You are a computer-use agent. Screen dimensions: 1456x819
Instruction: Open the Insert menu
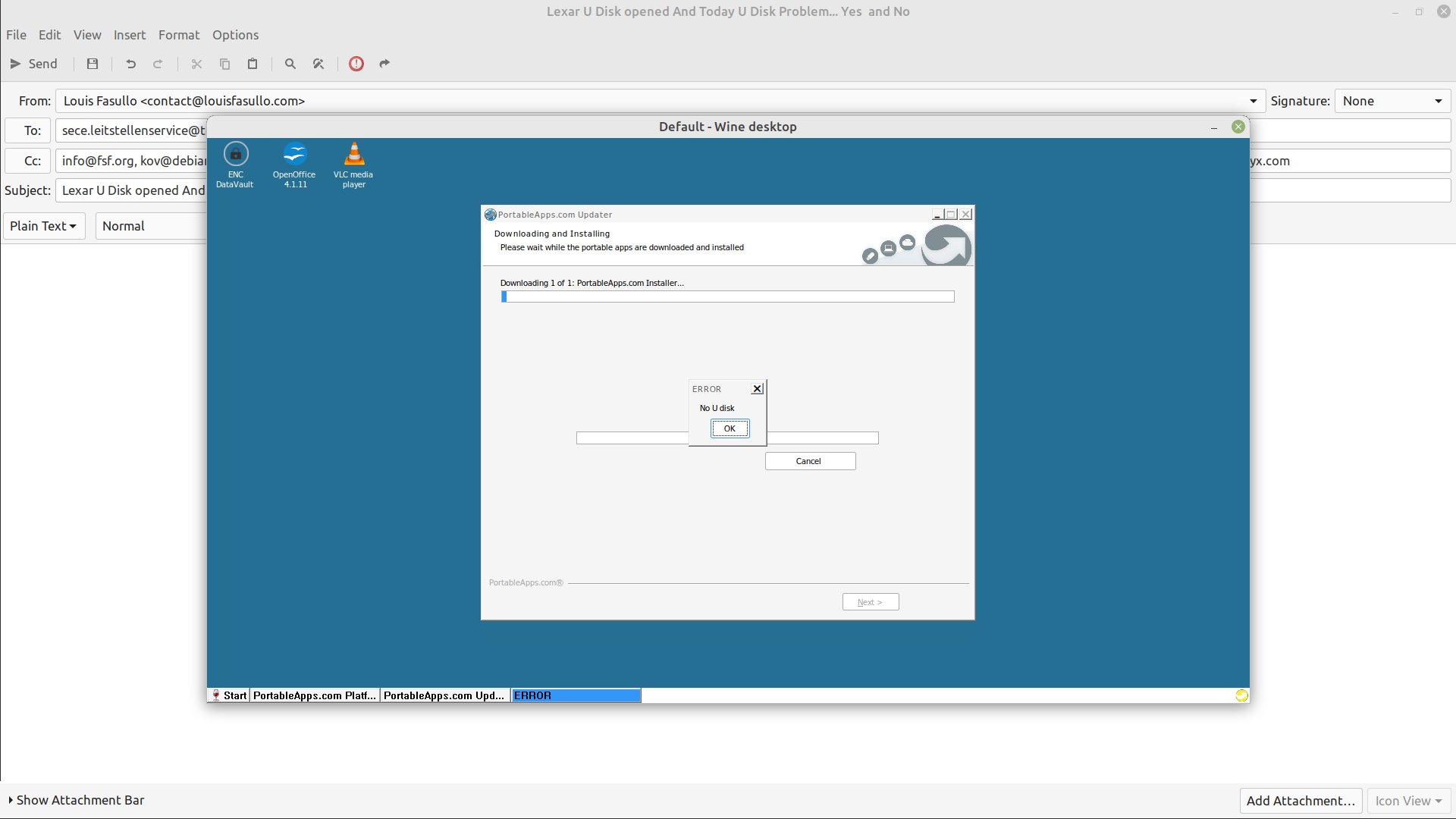pos(130,35)
